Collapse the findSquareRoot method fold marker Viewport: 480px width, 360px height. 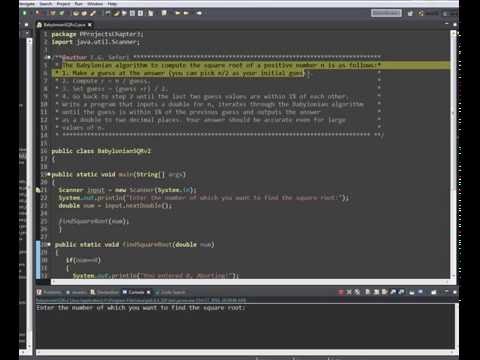coord(49,244)
